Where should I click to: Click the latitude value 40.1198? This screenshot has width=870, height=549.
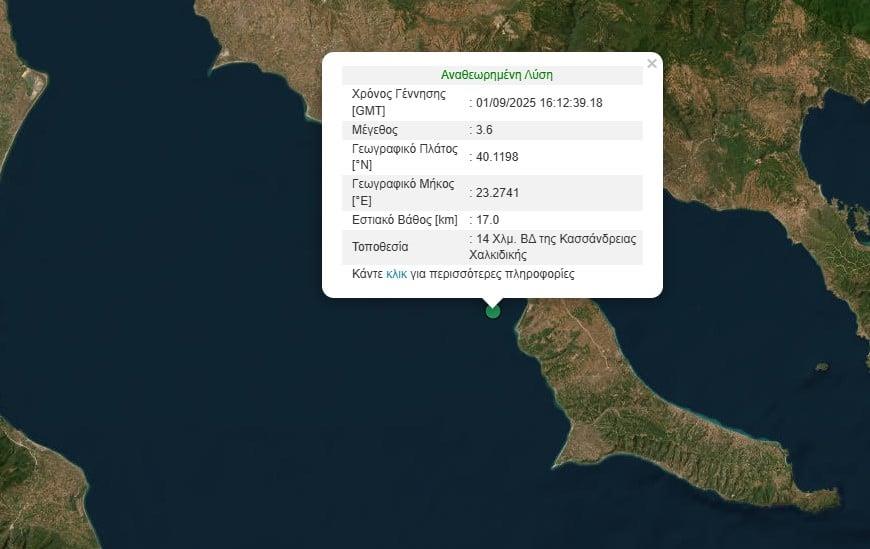click(x=497, y=157)
